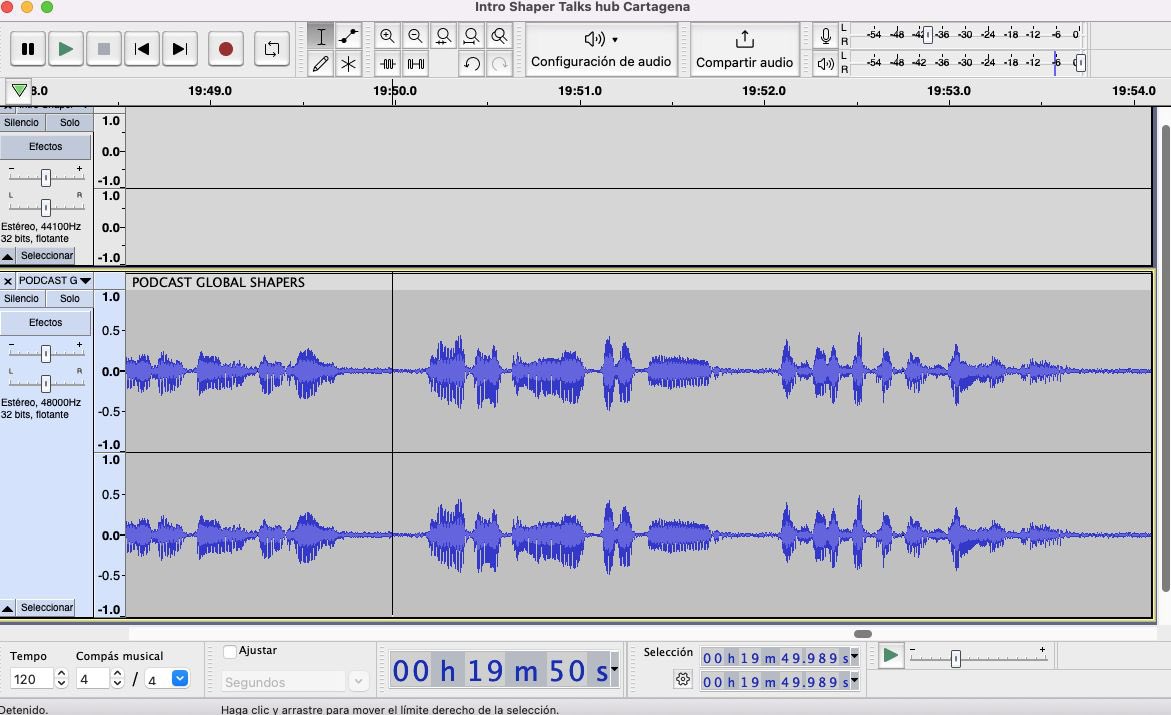Click the recording meter microphone icon
The height and width of the screenshot is (715, 1171).
click(825, 36)
